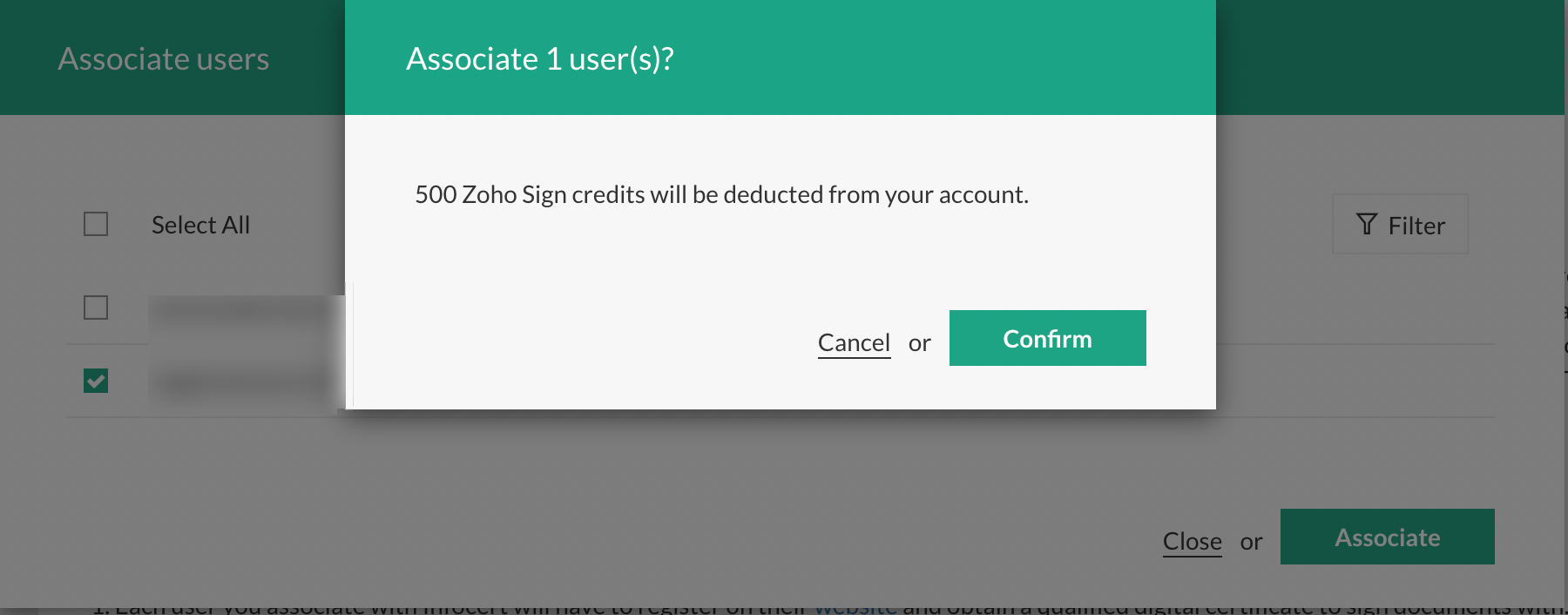Image resolution: width=1568 pixels, height=615 pixels.
Task: Click the funnel icon in Filter
Action: tap(1367, 225)
